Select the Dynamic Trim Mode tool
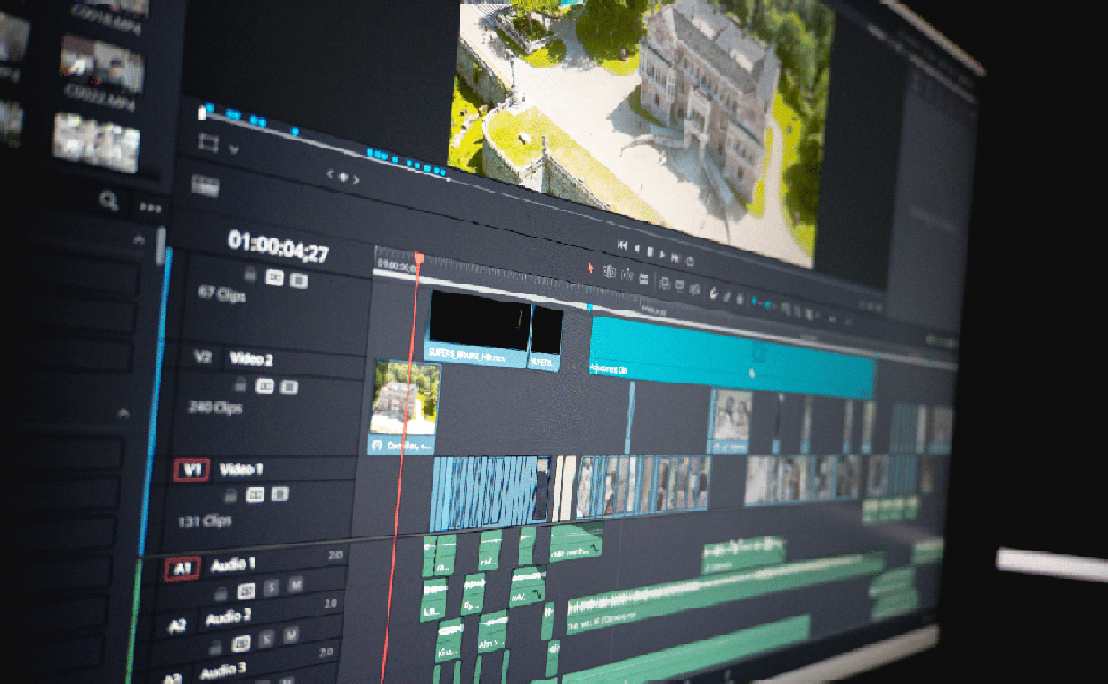Image resolution: width=1108 pixels, height=684 pixels. [x=627, y=275]
